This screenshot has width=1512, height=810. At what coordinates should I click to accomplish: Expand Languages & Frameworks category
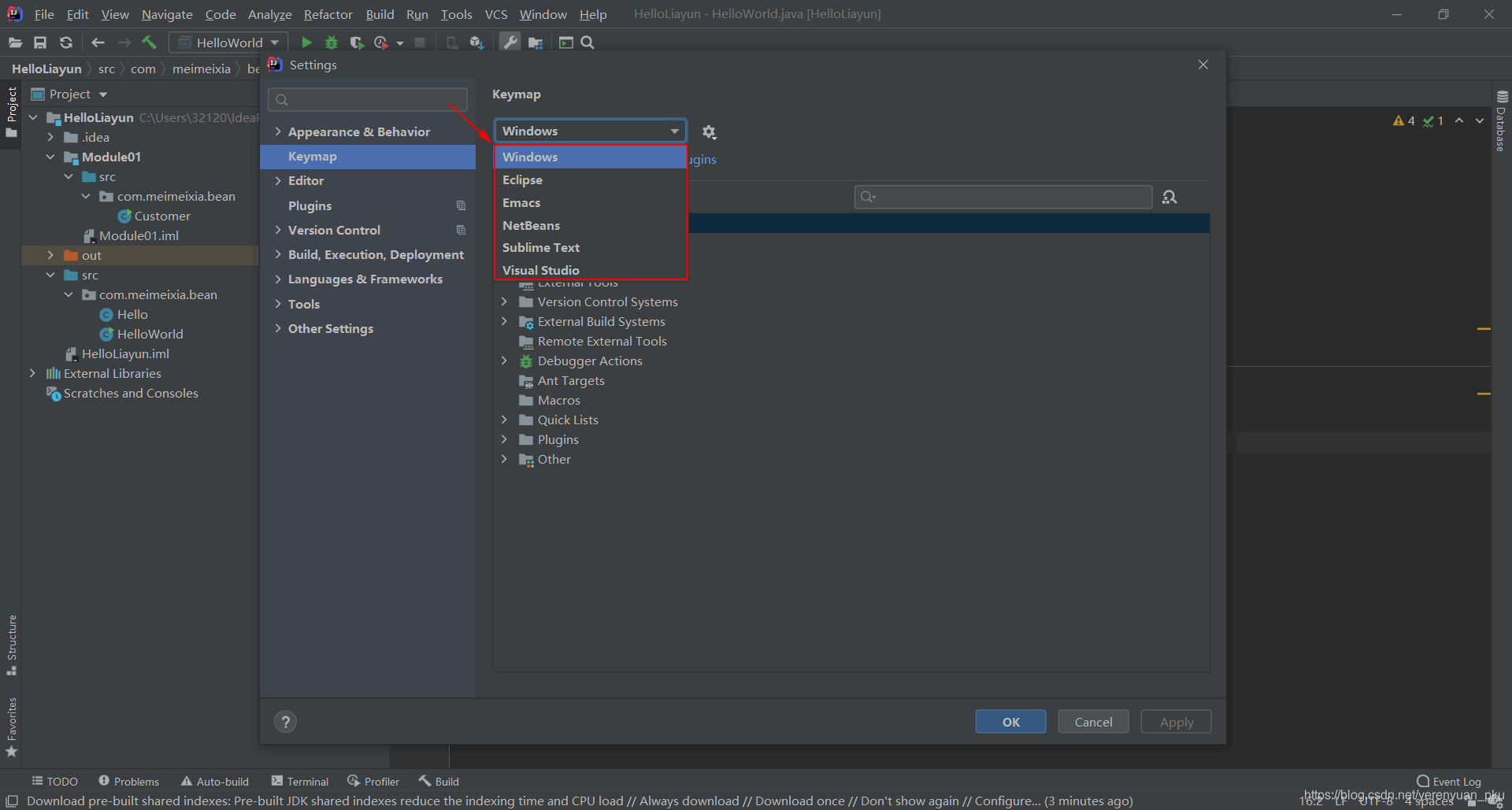coord(277,279)
